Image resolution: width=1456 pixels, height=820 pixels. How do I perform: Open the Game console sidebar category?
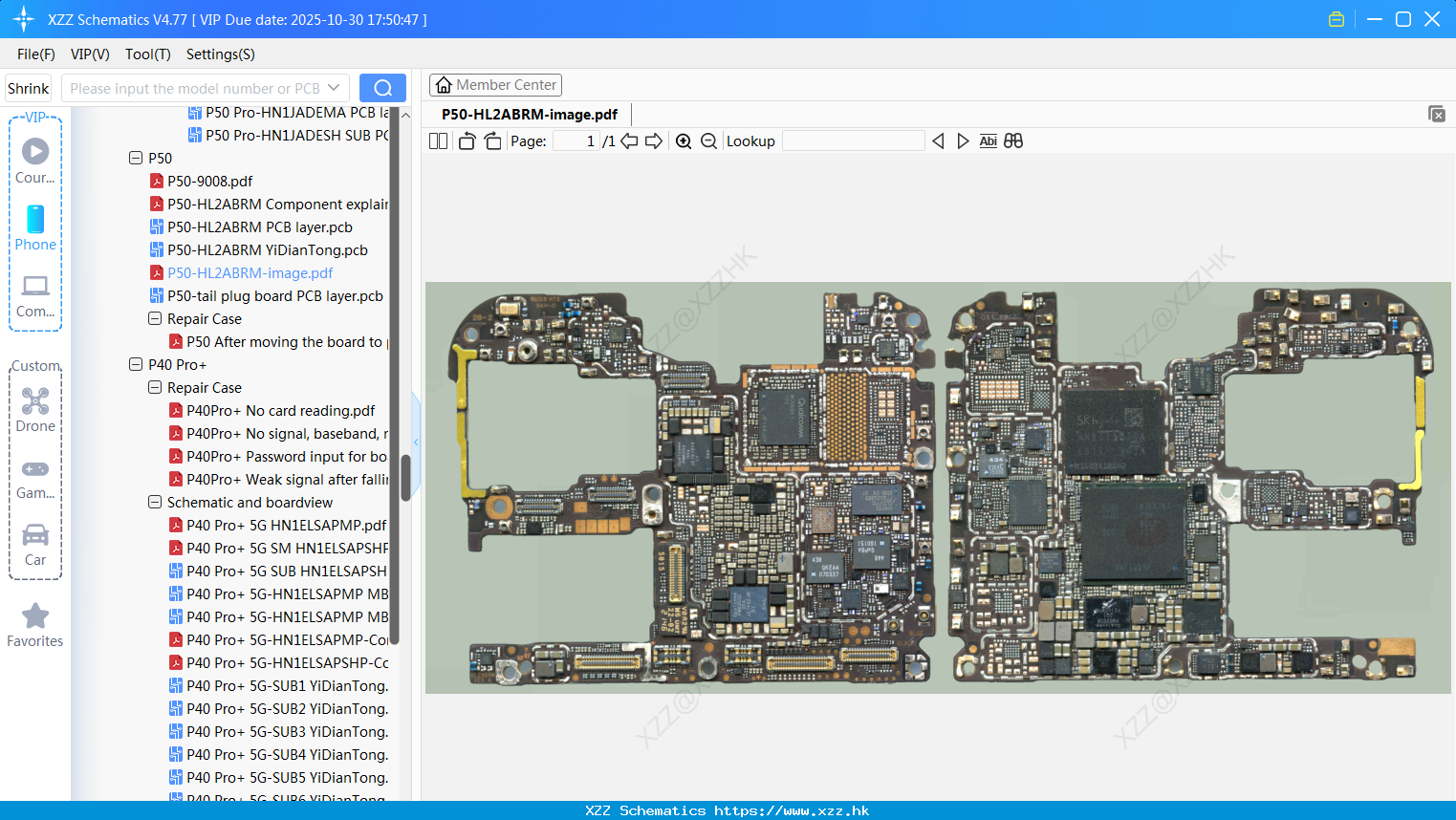(x=35, y=478)
